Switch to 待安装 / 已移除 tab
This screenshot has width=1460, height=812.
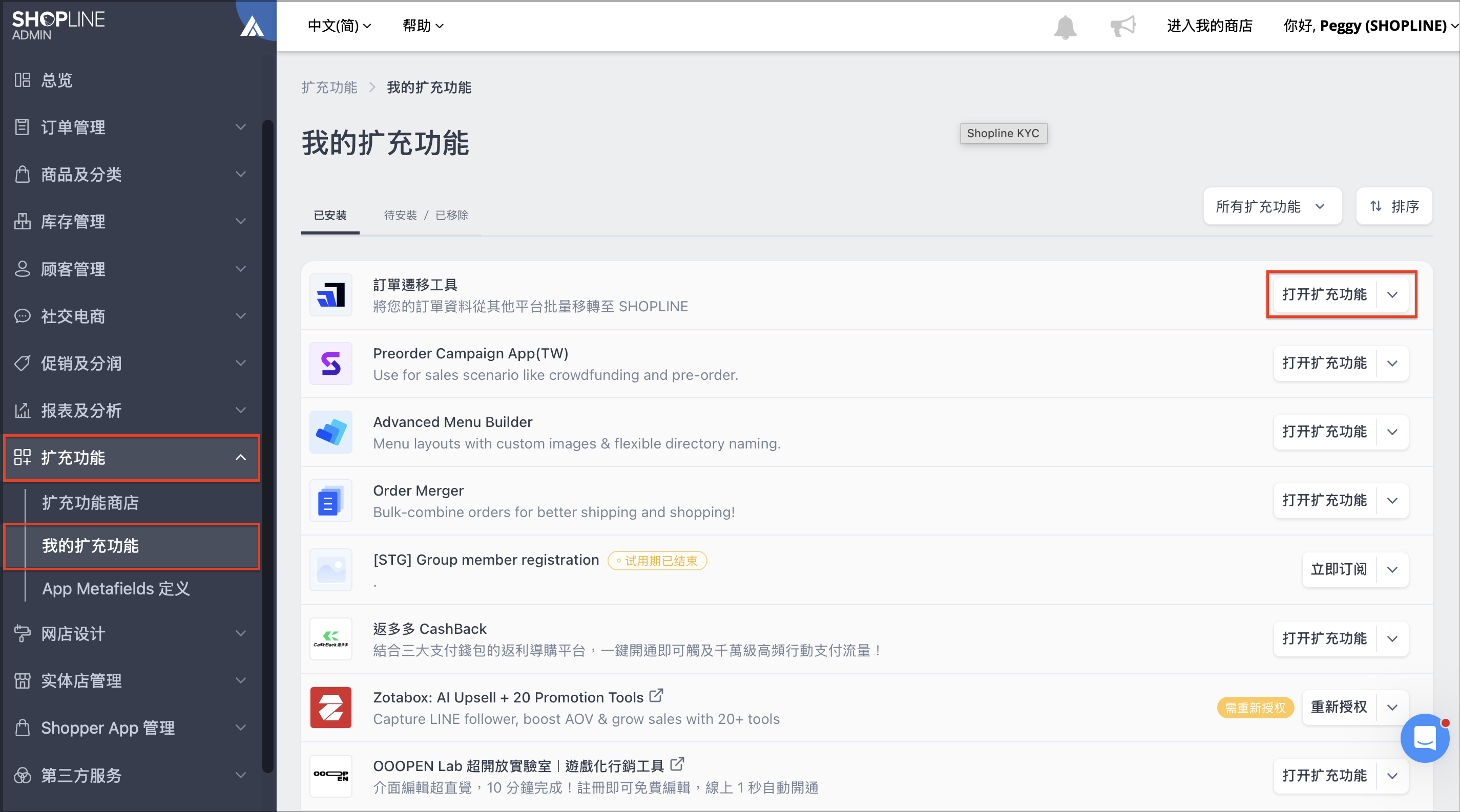tap(426, 215)
